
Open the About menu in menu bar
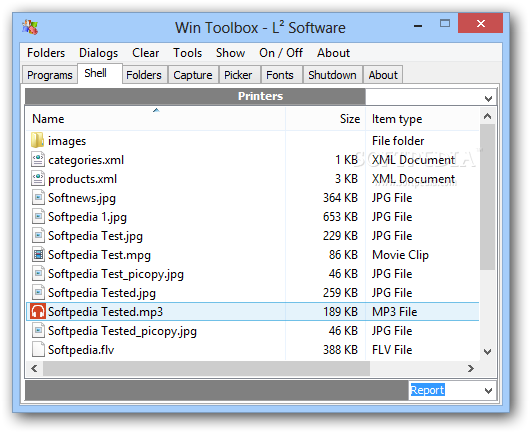click(x=333, y=53)
